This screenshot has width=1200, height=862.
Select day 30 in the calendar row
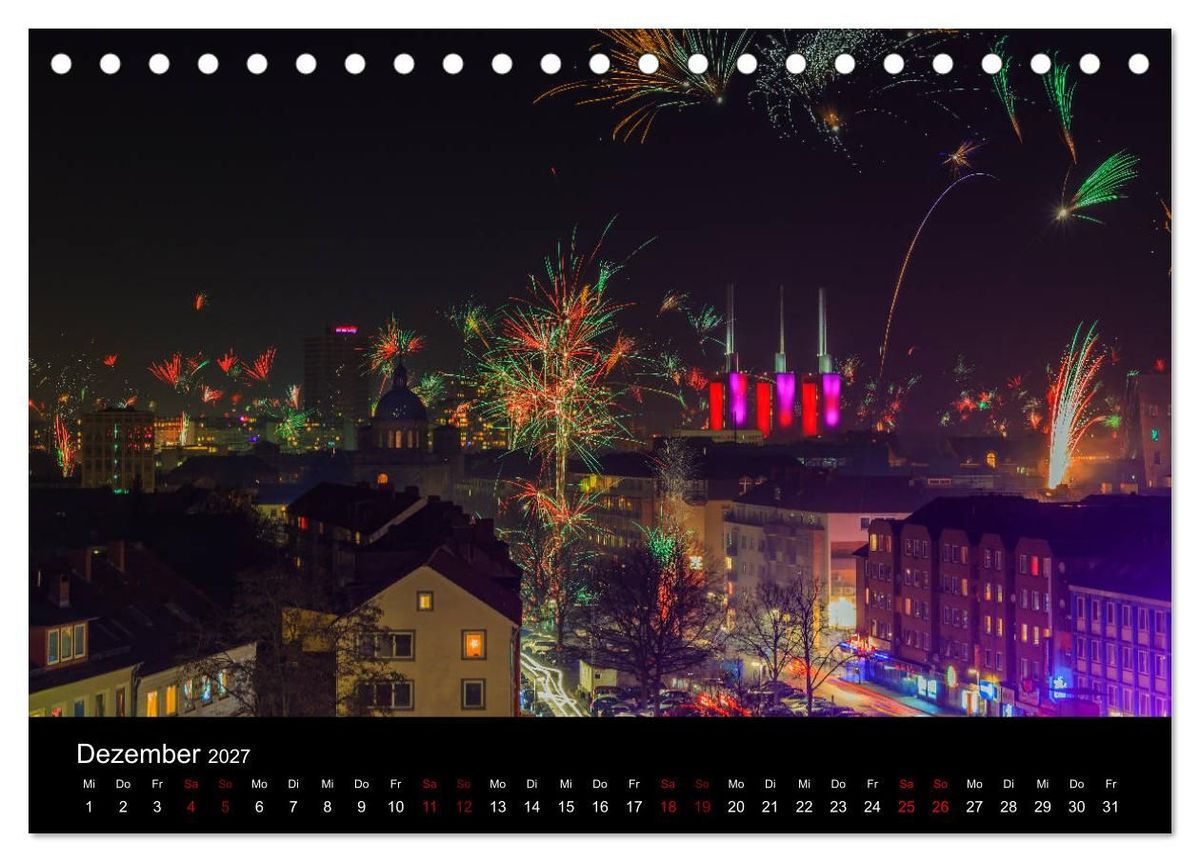[x=1076, y=807]
